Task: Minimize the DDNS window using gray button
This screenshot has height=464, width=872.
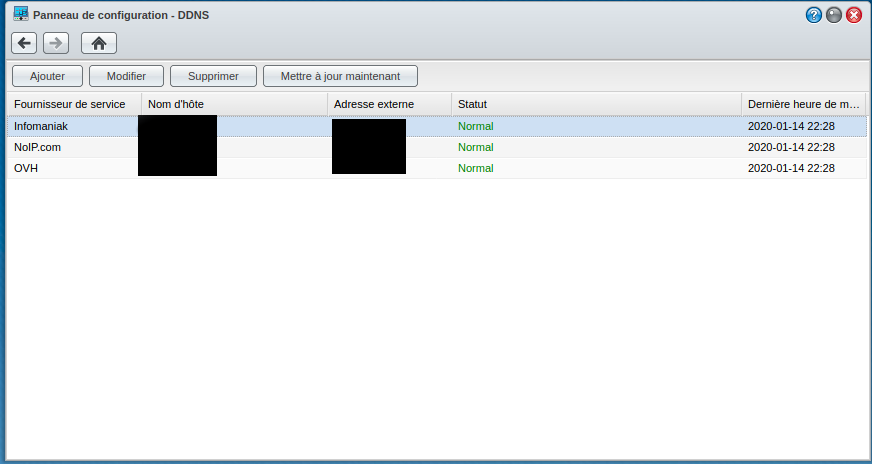Action: click(x=834, y=15)
